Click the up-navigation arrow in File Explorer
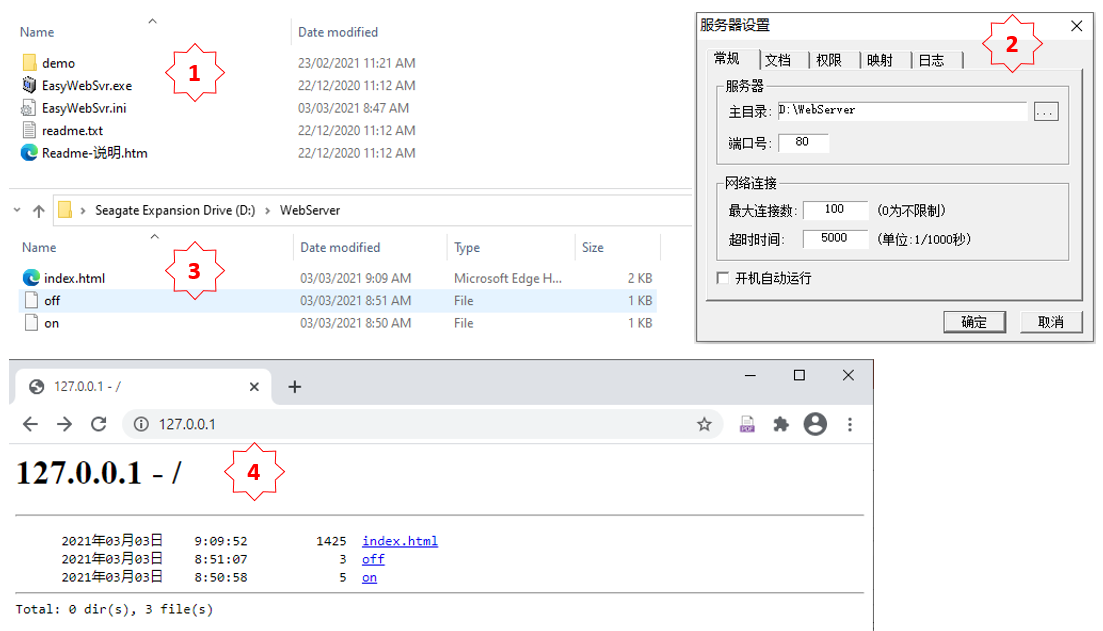Image resolution: width=1103 pixels, height=631 pixels. 36,210
